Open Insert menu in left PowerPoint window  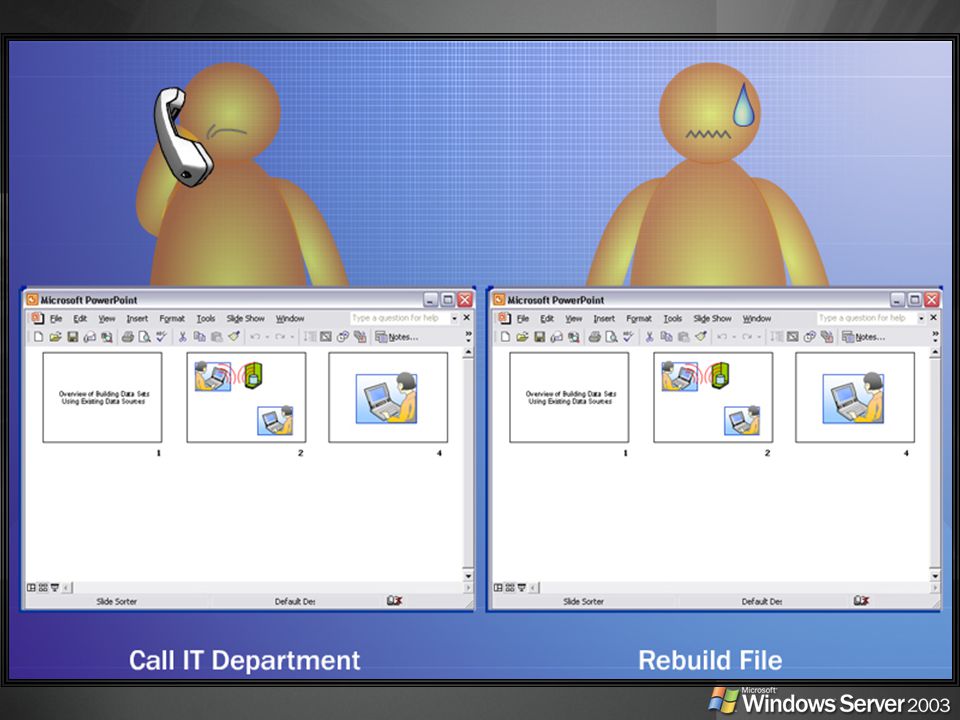tap(137, 318)
